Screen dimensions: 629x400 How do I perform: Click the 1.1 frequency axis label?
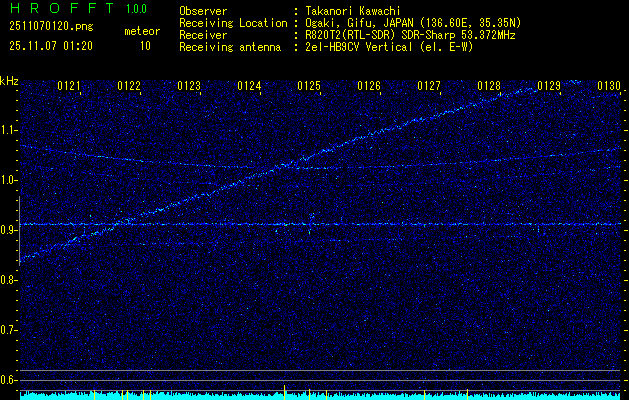(x=9, y=129)
